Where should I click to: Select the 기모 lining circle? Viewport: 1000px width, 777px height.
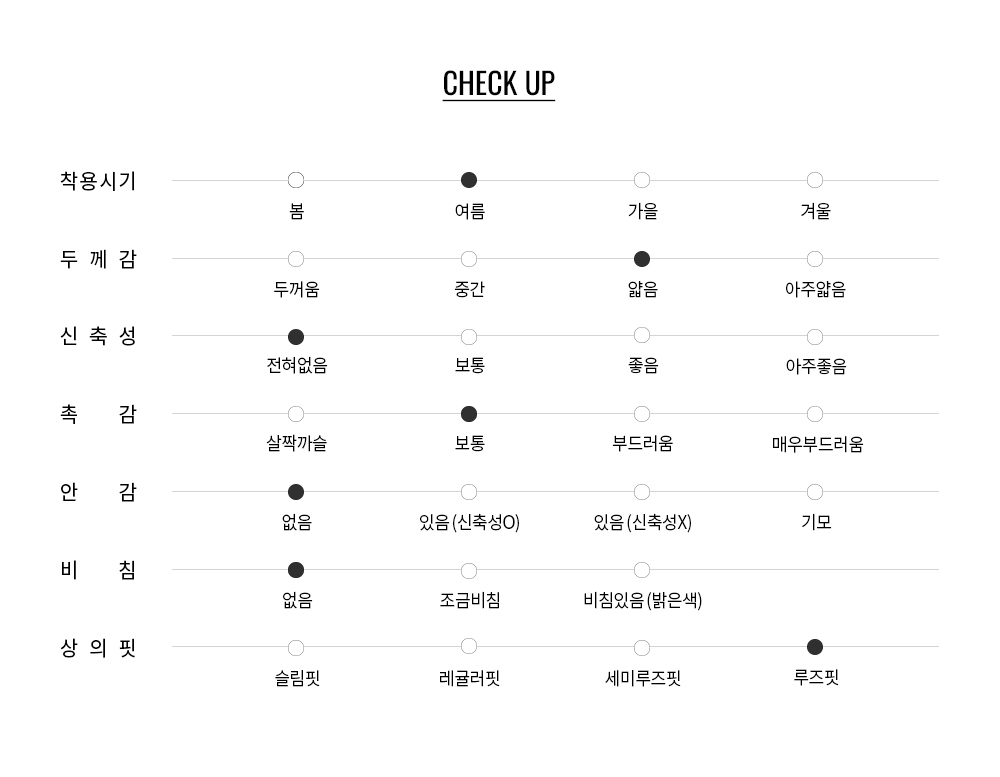point(815,492)
